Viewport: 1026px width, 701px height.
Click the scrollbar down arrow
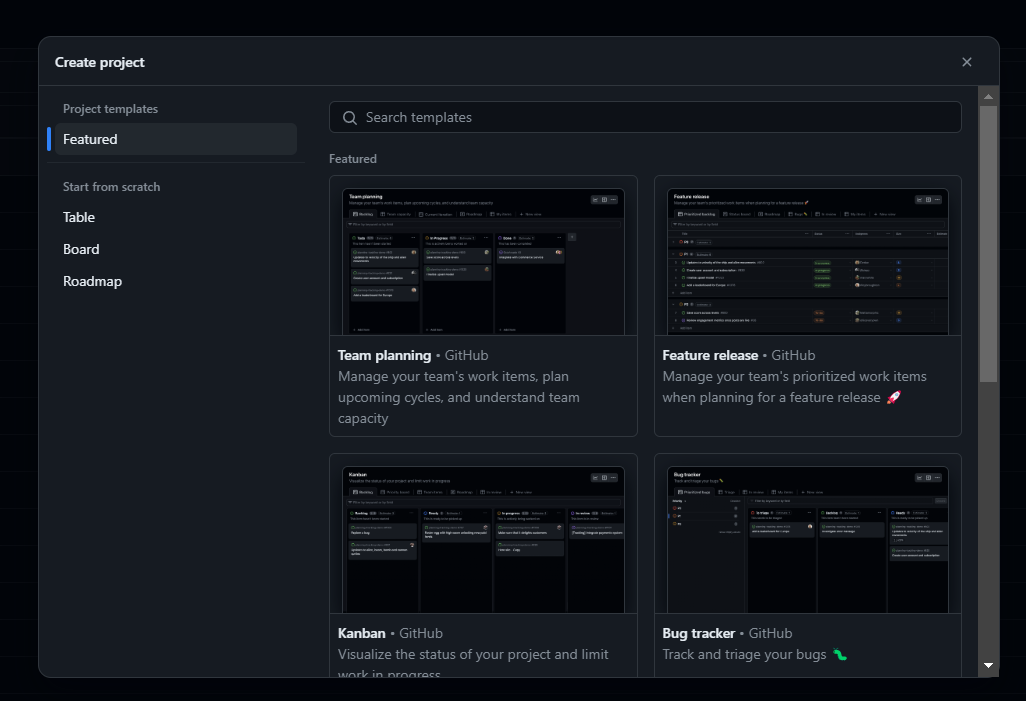[x=988, y=666]
